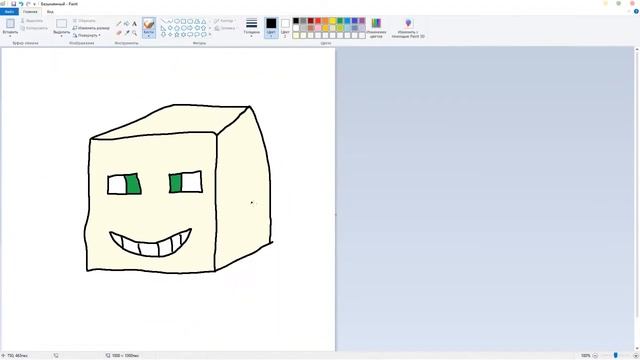
Task: Select the Eraser tool
Action: [x=119, y=32]
